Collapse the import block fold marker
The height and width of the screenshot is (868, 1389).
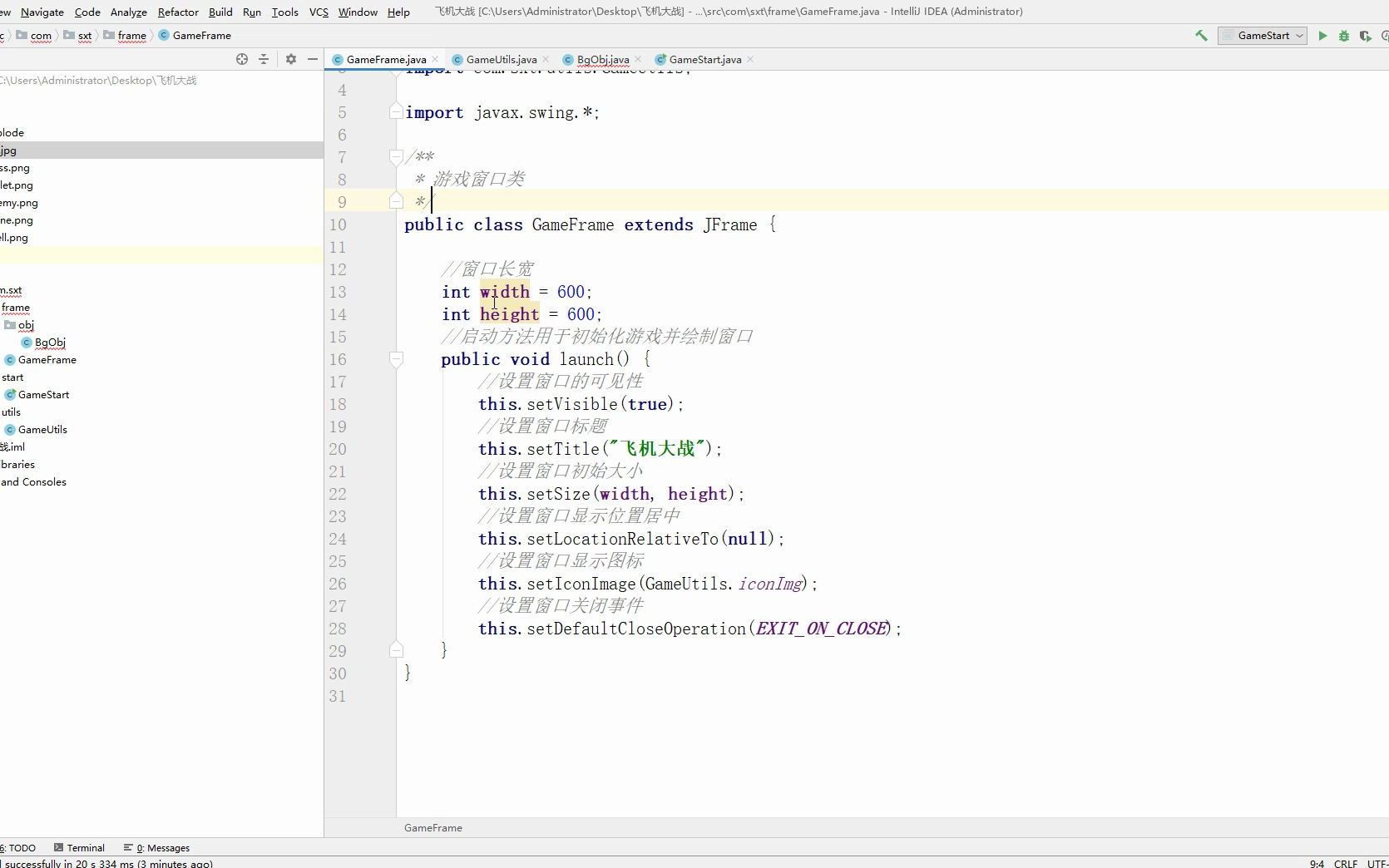point(396,112)
